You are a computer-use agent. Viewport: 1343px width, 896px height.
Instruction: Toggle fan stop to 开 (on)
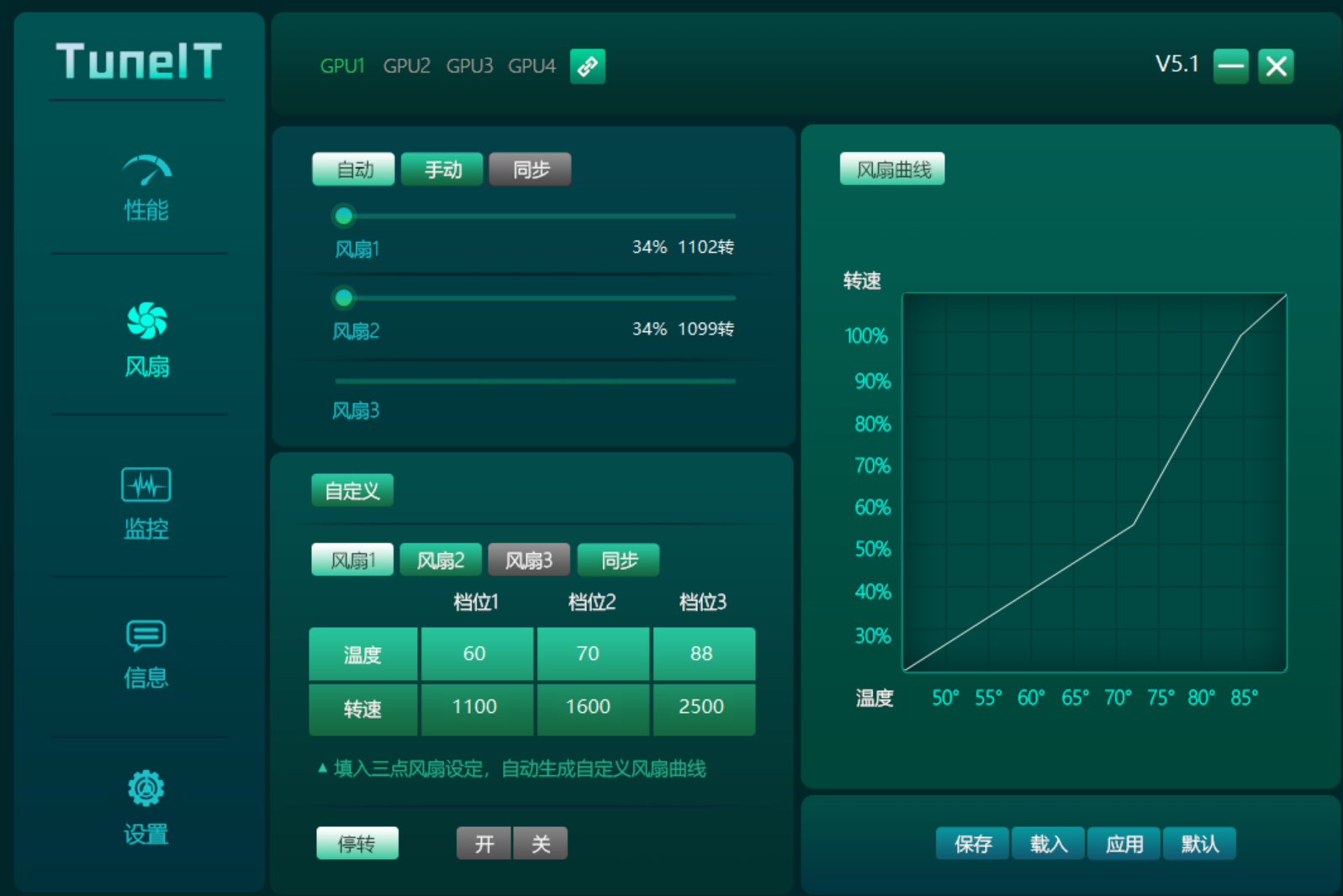tap(484, 843)
